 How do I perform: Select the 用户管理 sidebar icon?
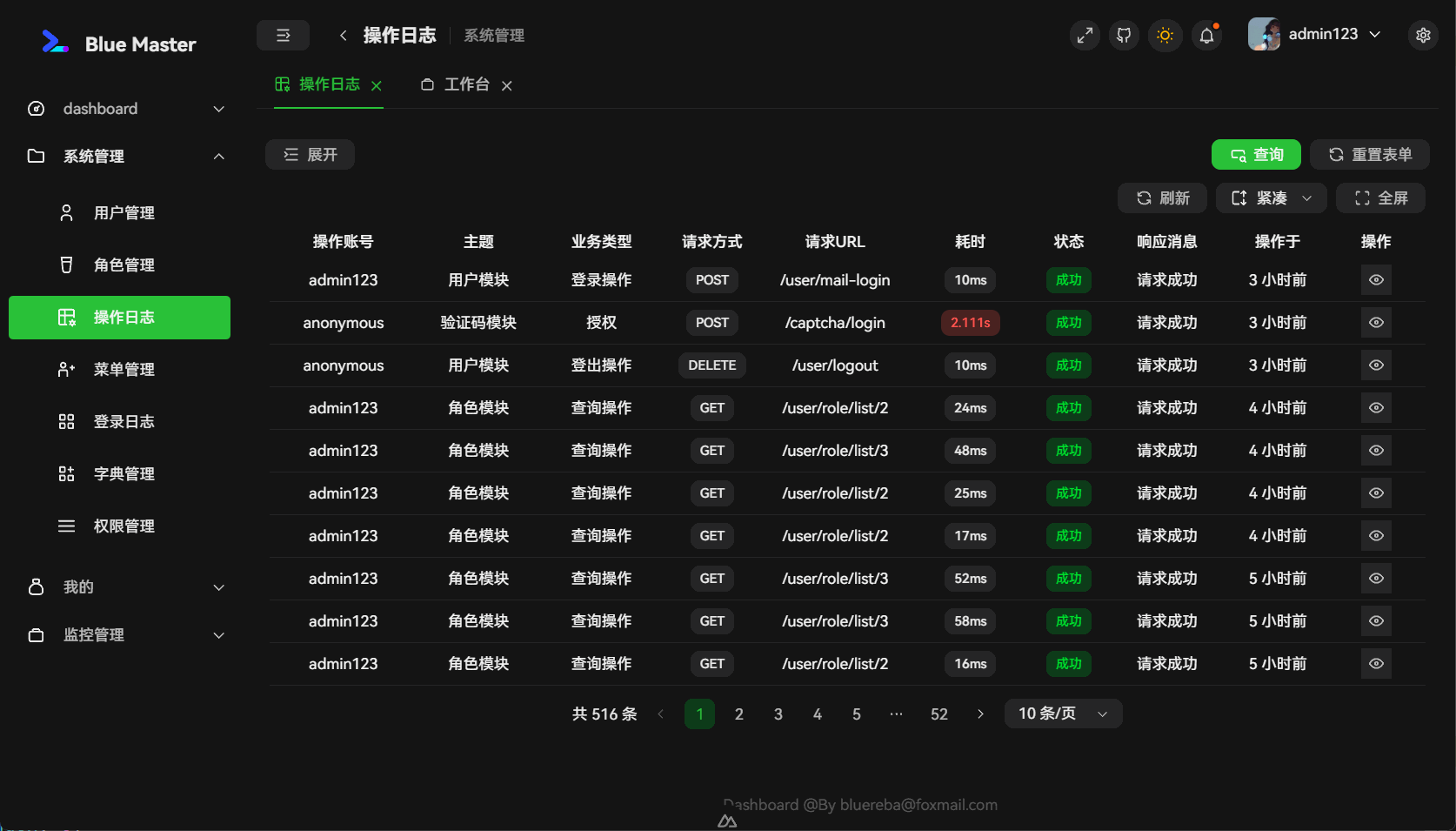pos(66,211)
